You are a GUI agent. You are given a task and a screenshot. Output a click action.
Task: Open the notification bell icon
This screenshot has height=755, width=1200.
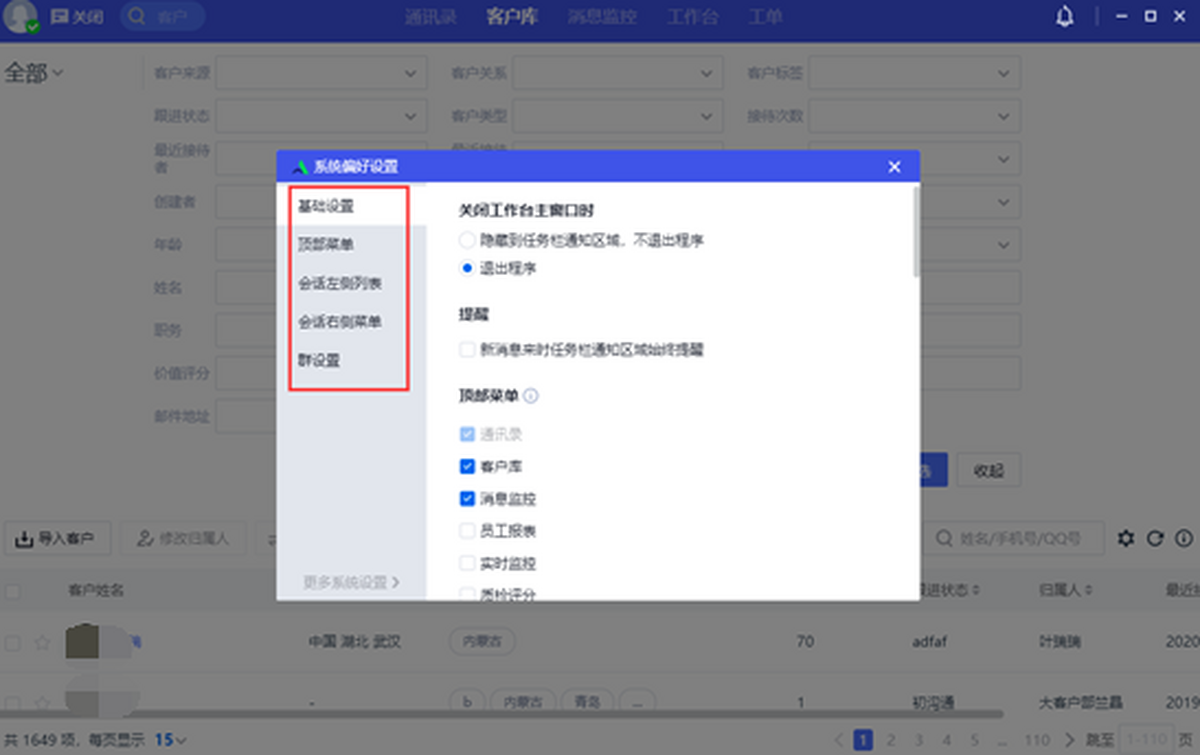click(x=1064, y=16)
